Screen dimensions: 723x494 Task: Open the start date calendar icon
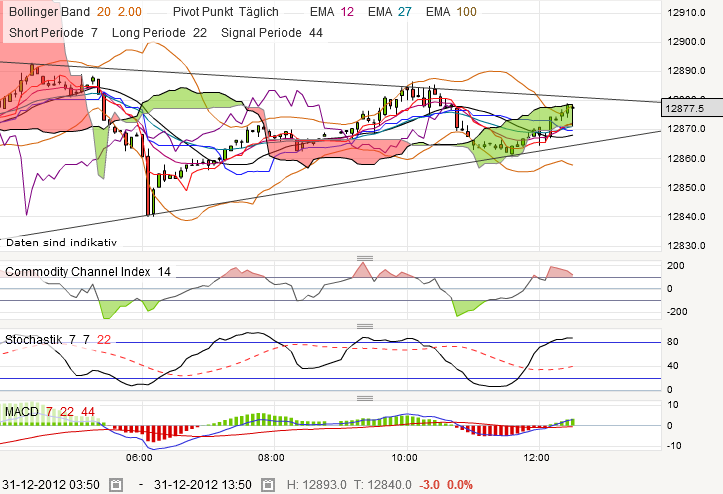(x=116, y=485)
